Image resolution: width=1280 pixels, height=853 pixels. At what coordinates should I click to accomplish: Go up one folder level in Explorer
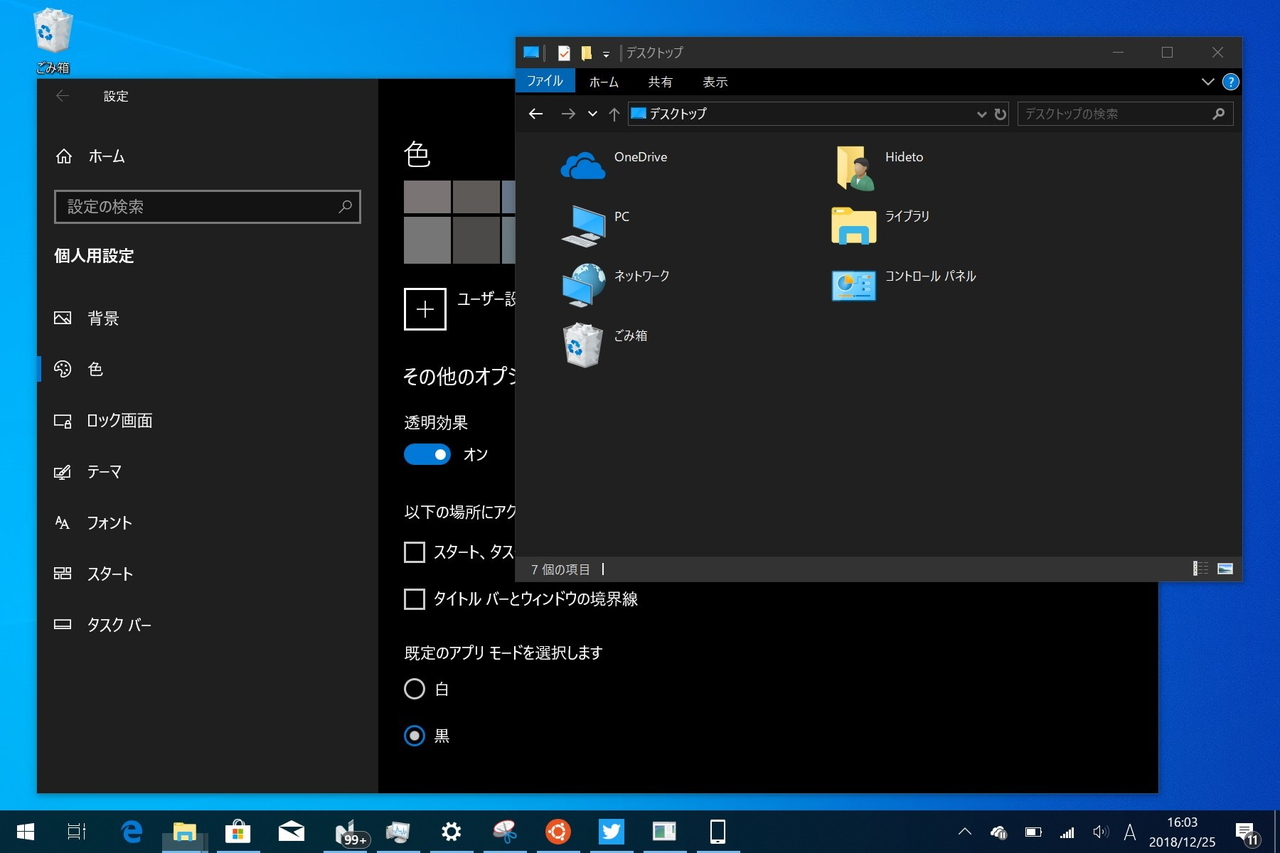click(x=614, y=114)
